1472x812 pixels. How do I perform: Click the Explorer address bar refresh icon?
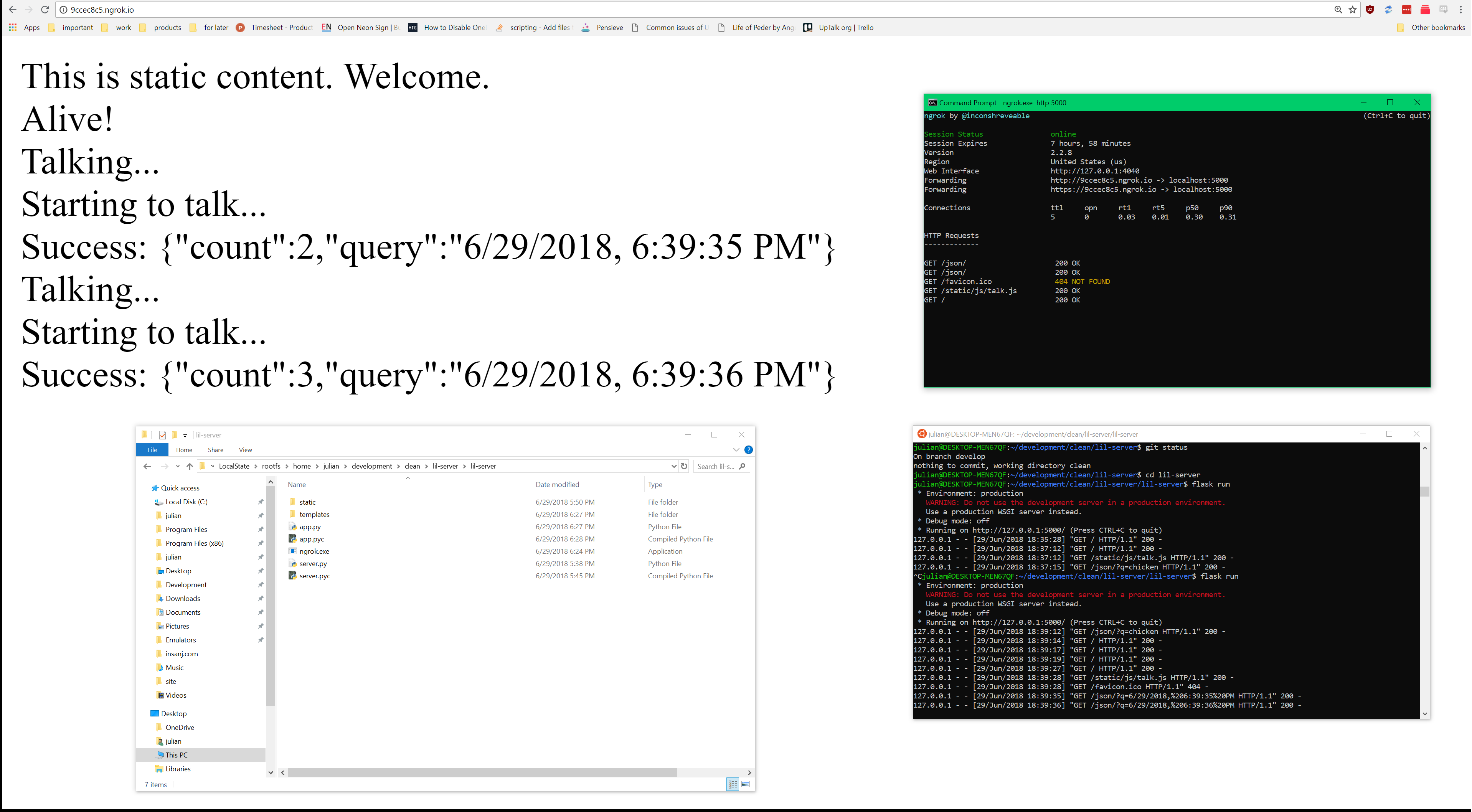click(684, 466)
